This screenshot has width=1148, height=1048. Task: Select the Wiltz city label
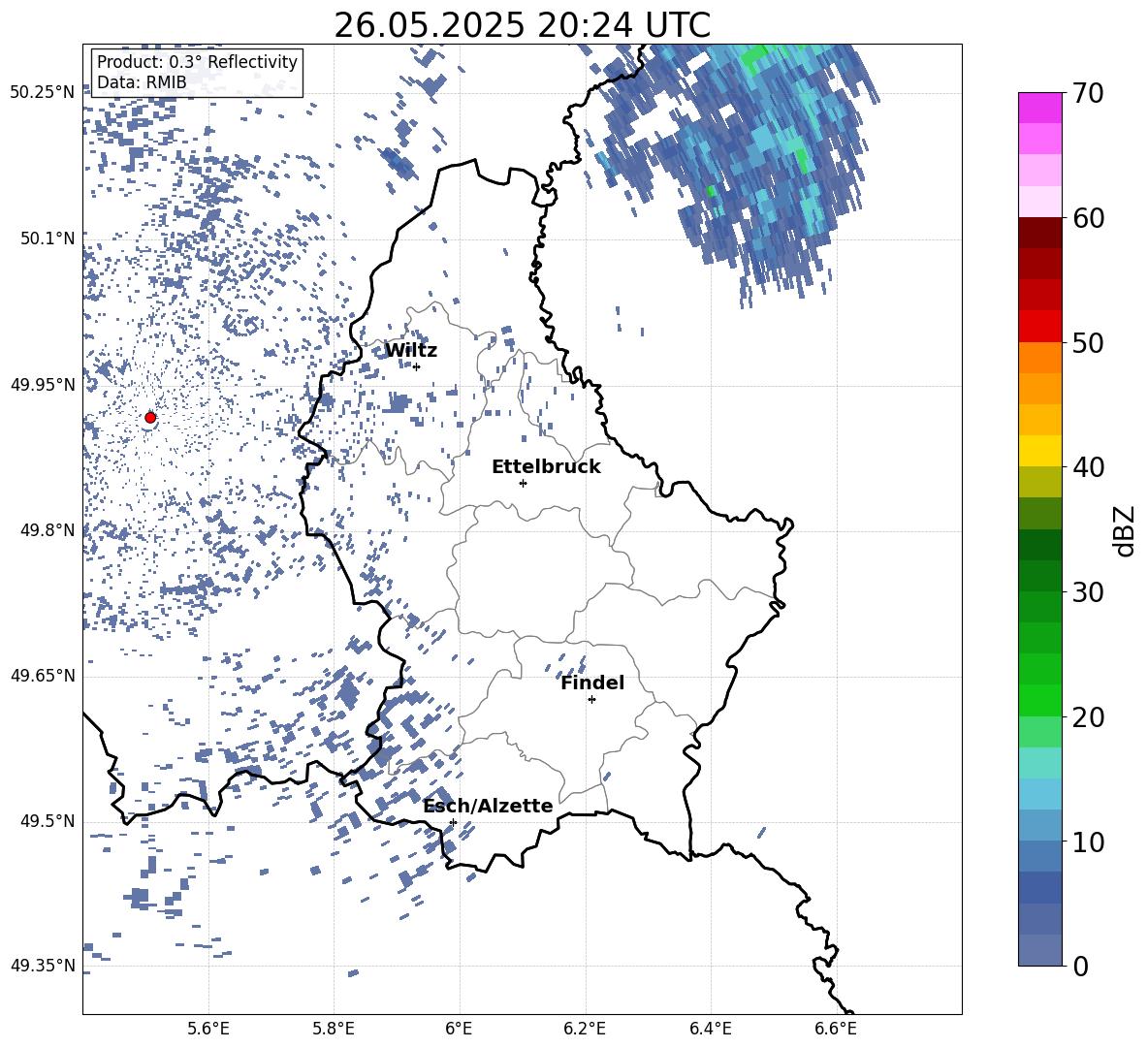[x=411, y=351]
